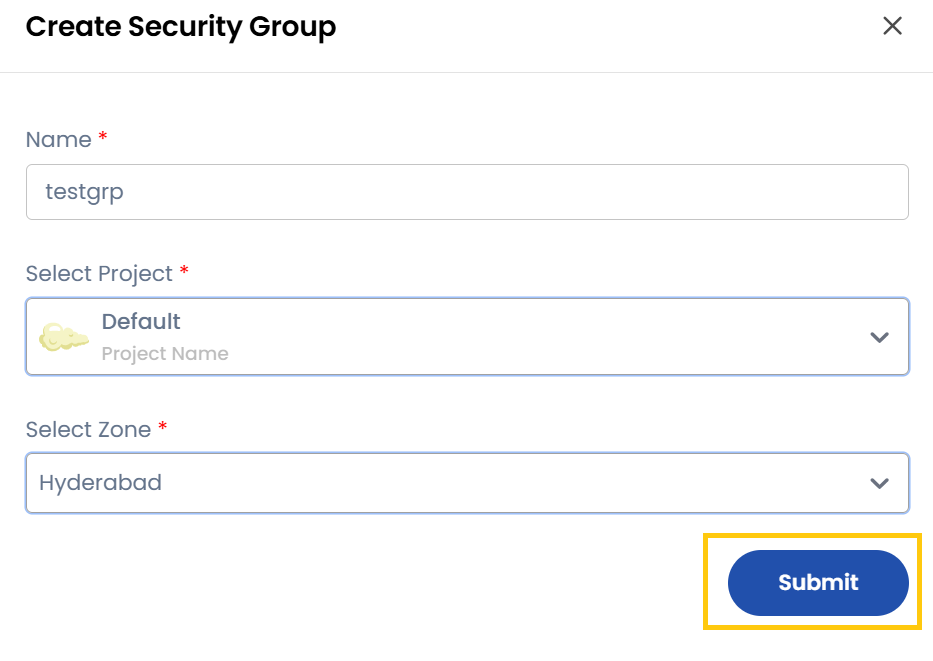This screenshot has height=661, width=933.
Task: Click the Project Name subtitle text
Action: [x=164, y=353]
